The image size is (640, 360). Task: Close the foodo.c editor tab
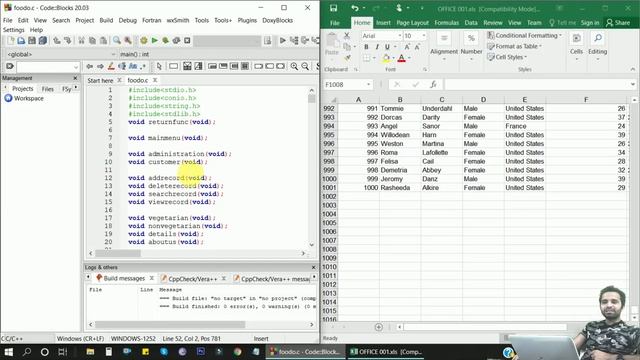155,80
